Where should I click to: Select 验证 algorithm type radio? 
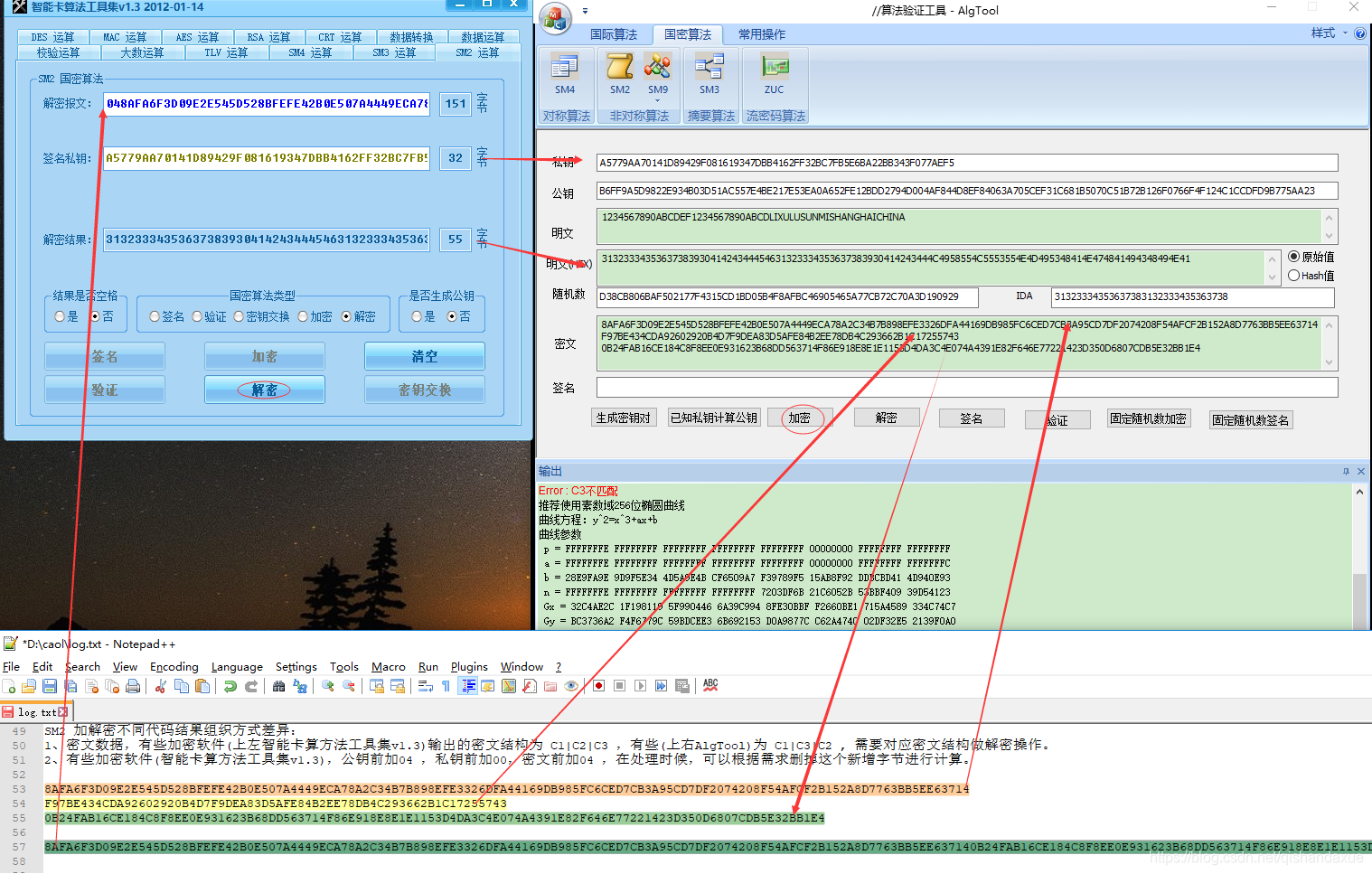click(209, 316)
